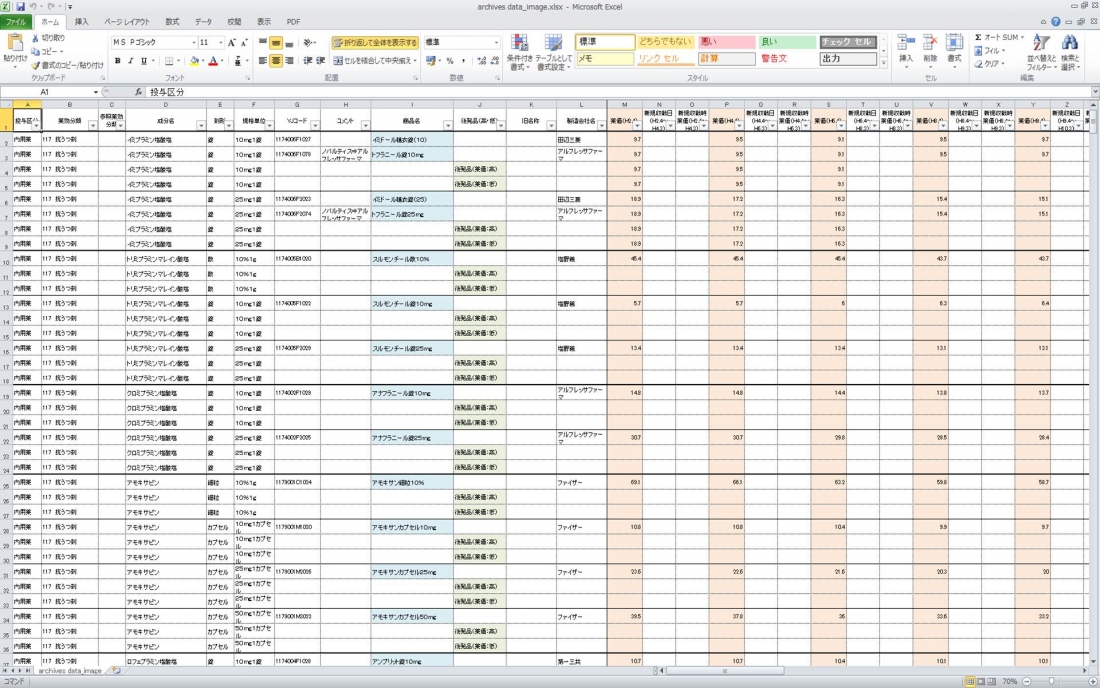
Task: Open the 挿入 (Insert) ribbon tab
Action: [82, 21]
